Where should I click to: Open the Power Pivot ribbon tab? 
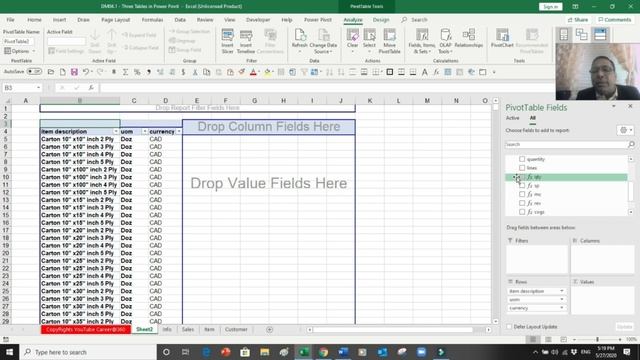pos(318,20)
